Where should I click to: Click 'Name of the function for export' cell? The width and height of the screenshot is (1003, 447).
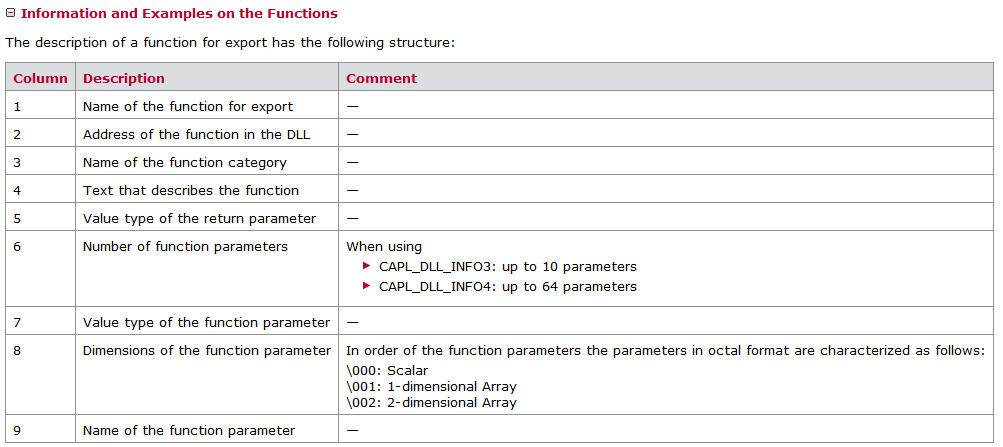188,106
